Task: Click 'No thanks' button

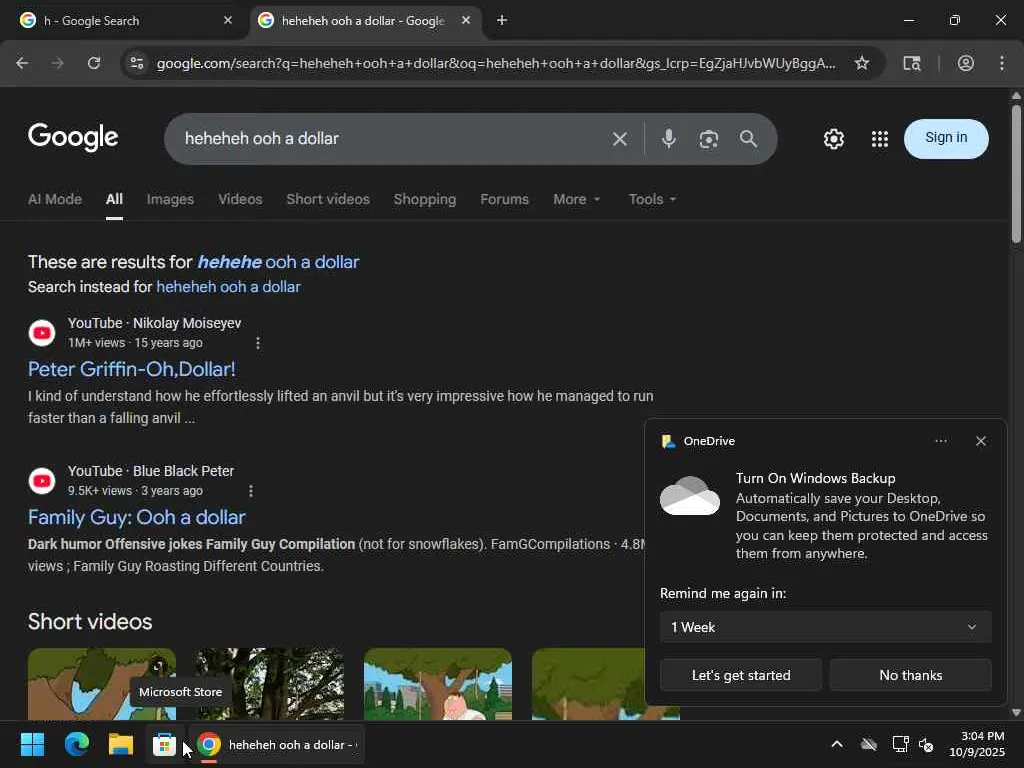Action: coord(910,675)
